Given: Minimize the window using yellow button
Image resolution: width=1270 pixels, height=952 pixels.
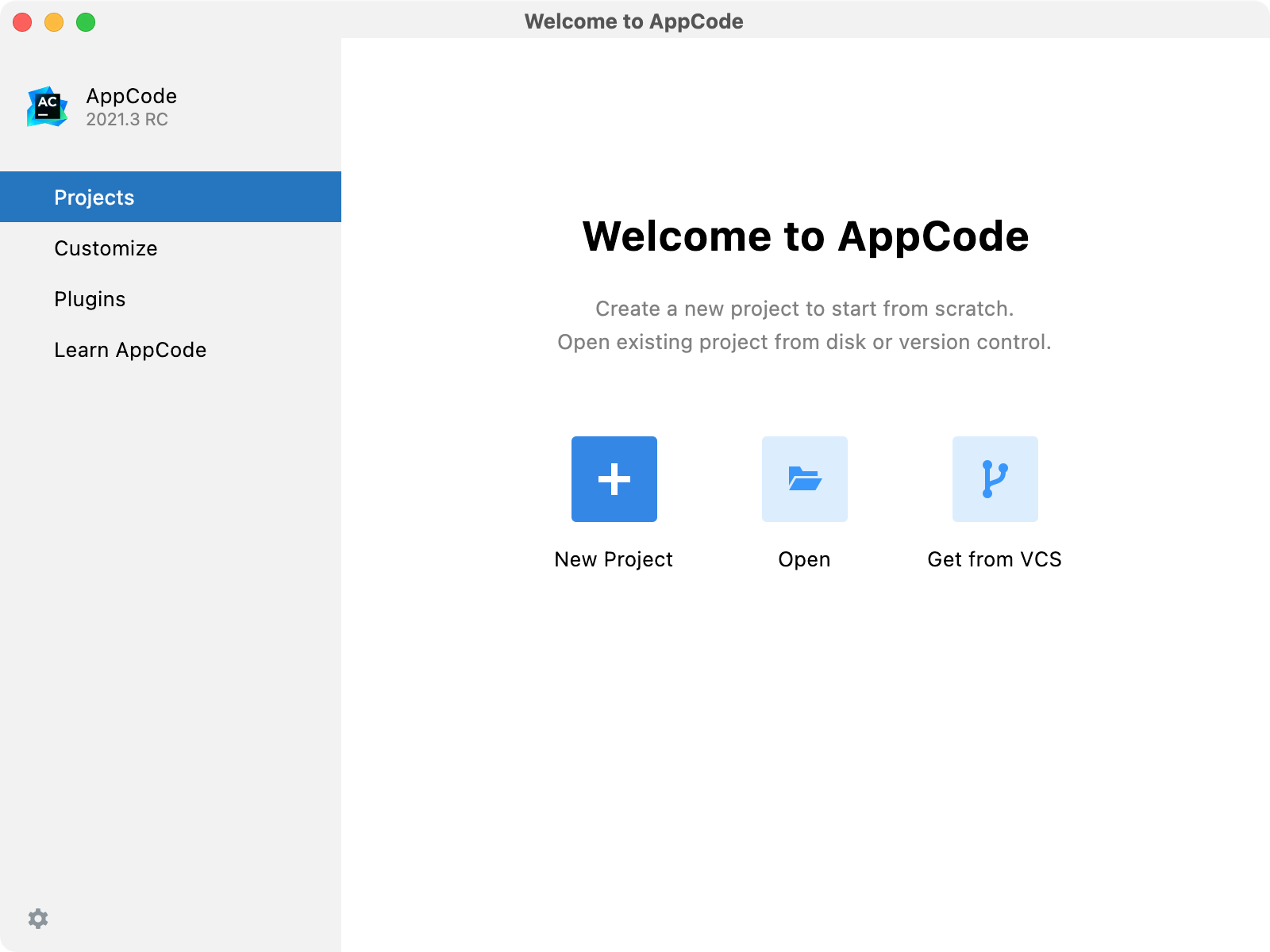Looking at the screenshot, I should click(x=54, y=22).
